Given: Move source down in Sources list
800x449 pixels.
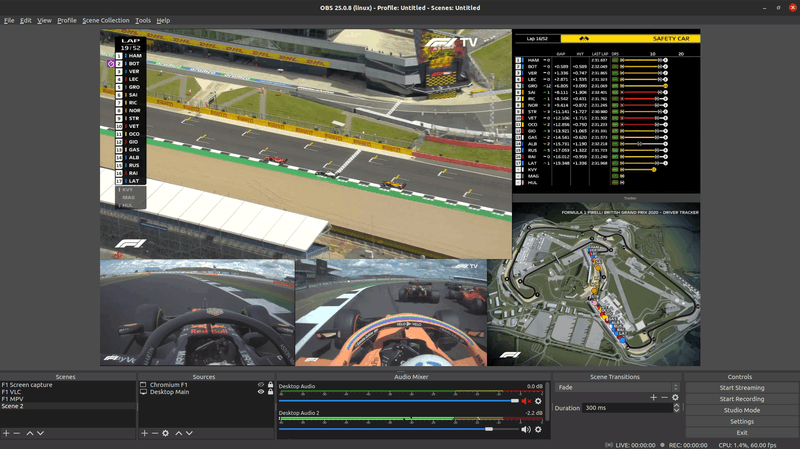Looking at the screenshot, I should [x=189, y=433].
